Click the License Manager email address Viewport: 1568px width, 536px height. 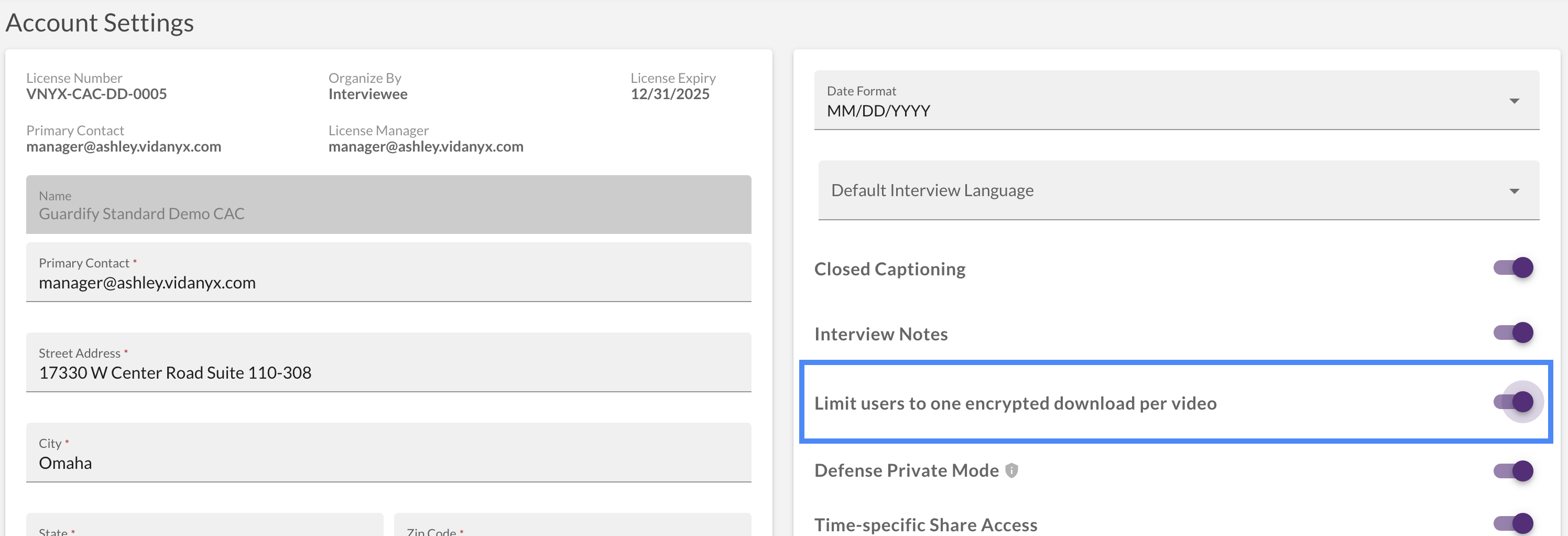[x=426, y=146]
